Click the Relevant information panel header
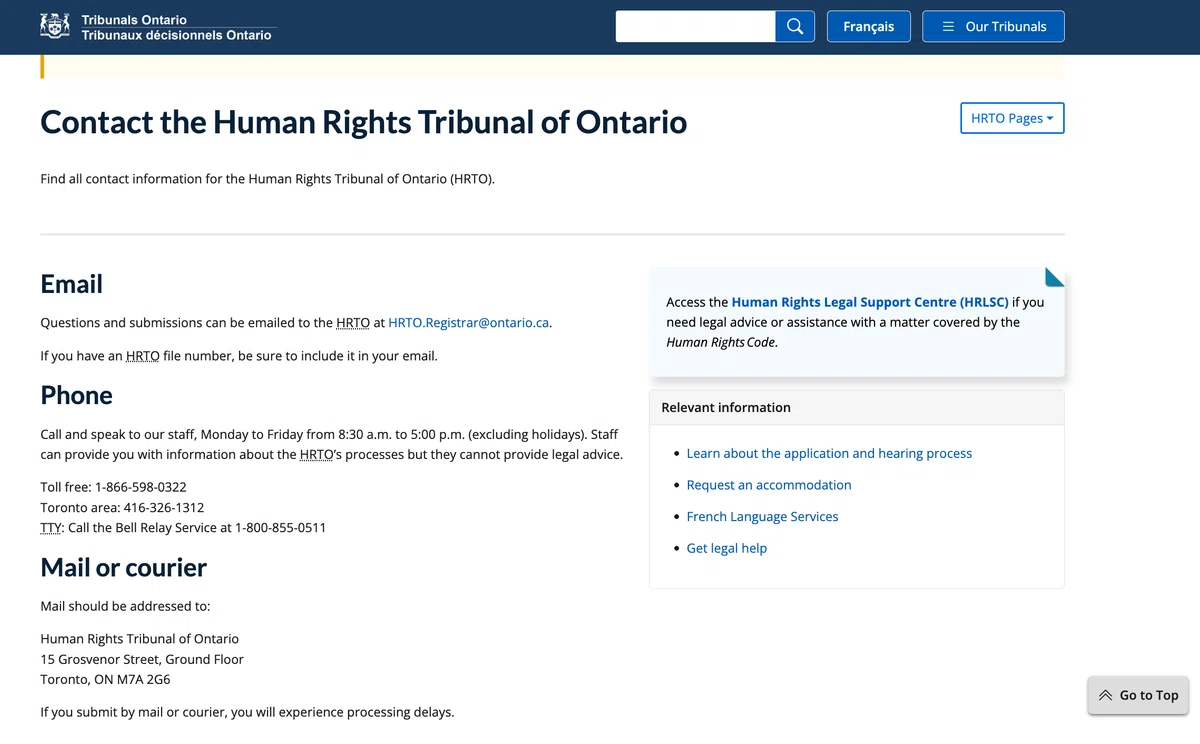This screenshot has height=744, width=1200. click(857, 408)
